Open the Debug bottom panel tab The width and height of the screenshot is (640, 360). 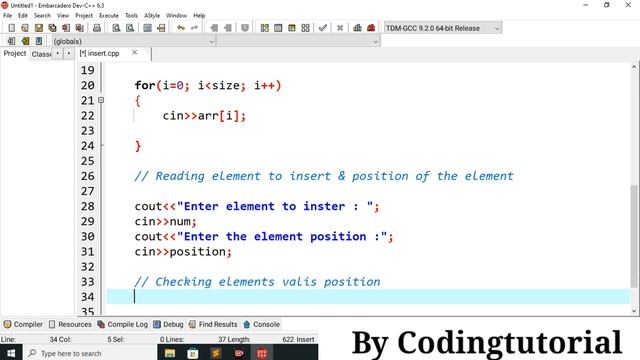coord(168,324)
